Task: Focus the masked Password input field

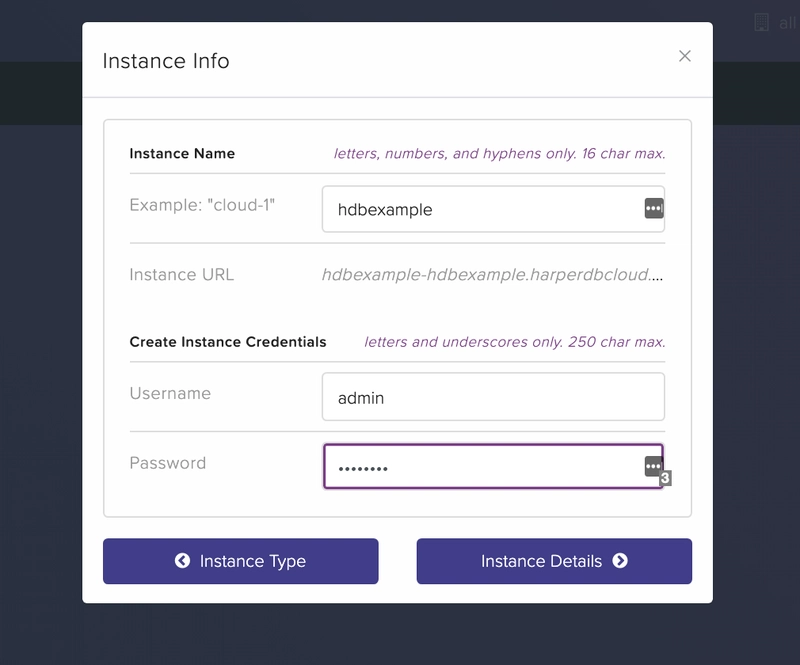Action: coord(493,466)
